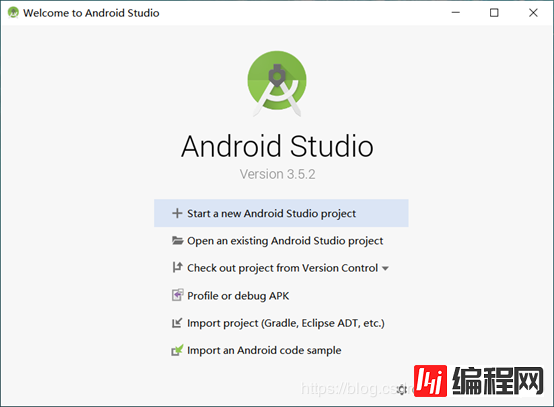
Task: Click the Android Studio title bar icon
Action: (x=13, y=12)
